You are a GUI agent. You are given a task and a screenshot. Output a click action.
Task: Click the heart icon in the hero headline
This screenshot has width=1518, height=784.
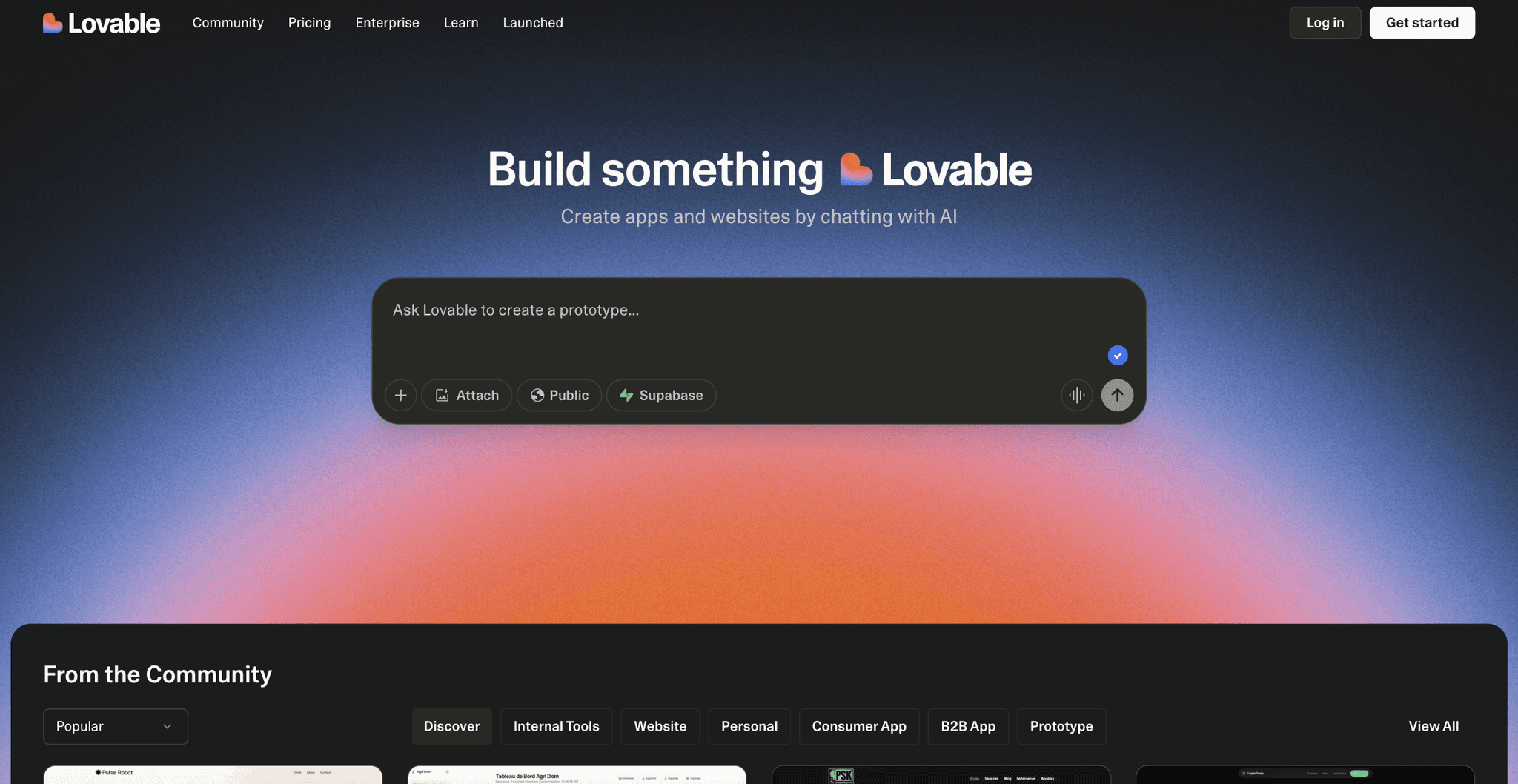(x=855, y=169)
